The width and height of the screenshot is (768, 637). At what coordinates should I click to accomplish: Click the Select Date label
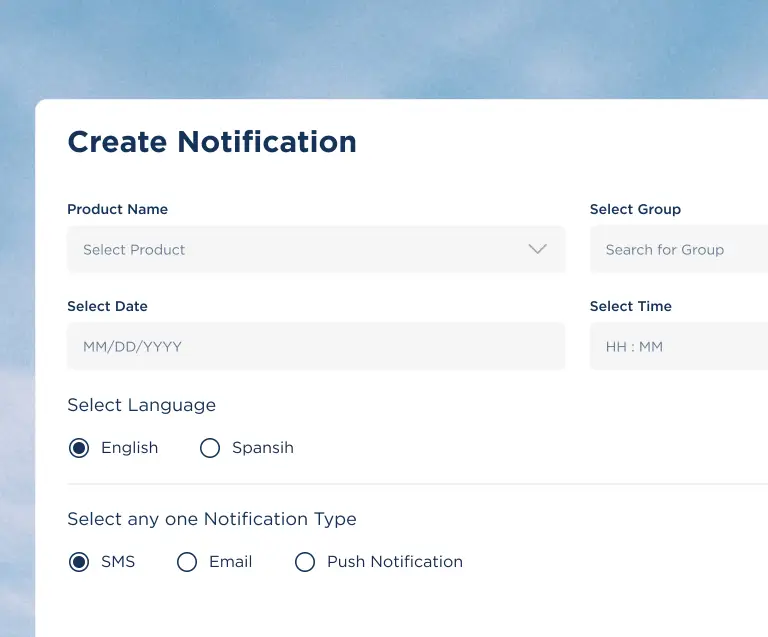pos(107,306)
